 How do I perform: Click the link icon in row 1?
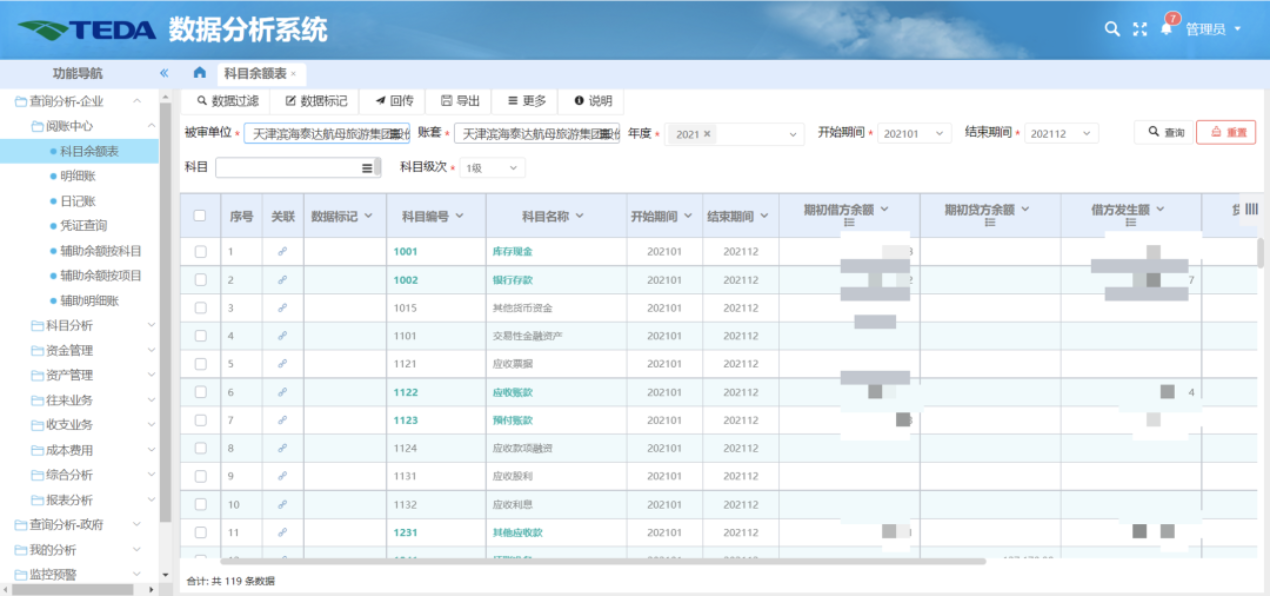tap(283, 252)
